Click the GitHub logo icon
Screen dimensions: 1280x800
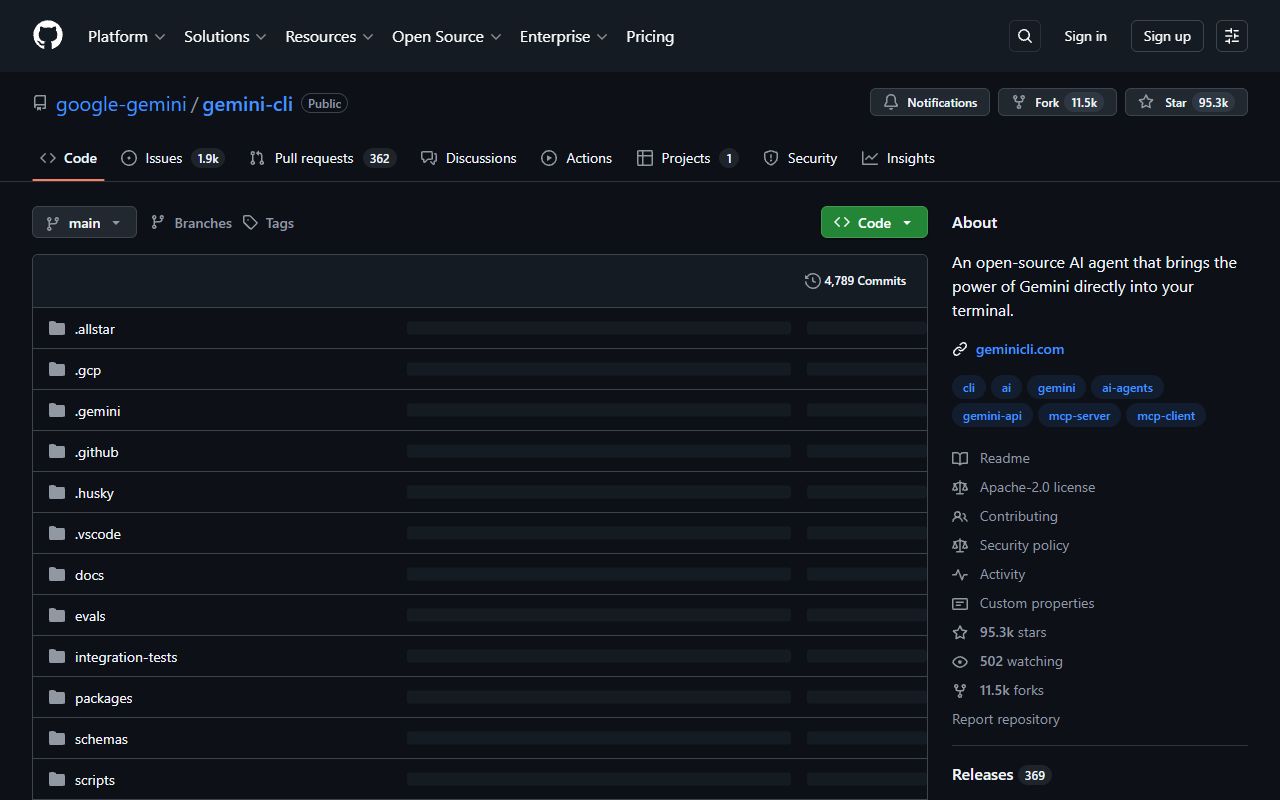(47, 35)
